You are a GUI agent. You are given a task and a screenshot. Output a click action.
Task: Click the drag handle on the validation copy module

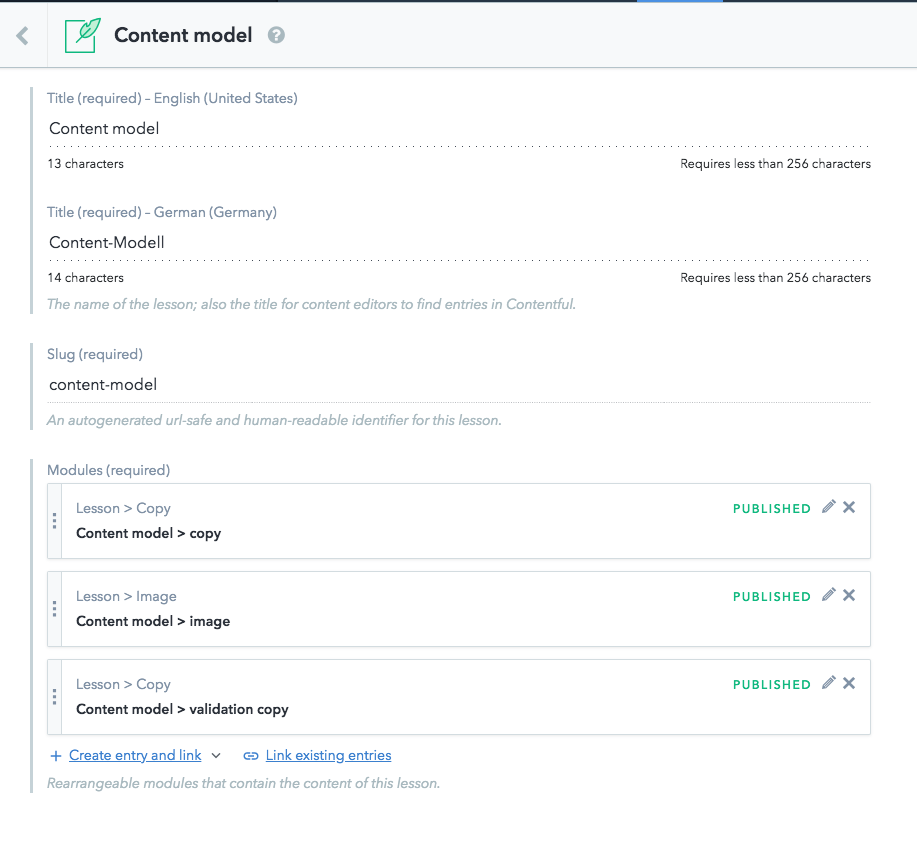pyautogui.click(x=55, y=696)
